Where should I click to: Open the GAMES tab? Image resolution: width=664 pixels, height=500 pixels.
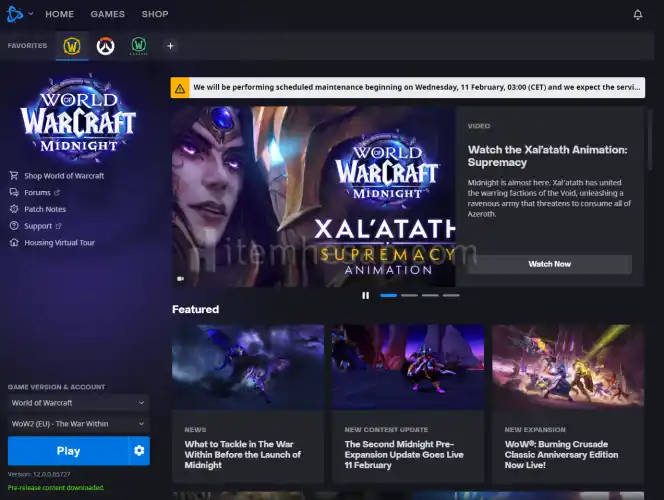click(x=107, y=15)
